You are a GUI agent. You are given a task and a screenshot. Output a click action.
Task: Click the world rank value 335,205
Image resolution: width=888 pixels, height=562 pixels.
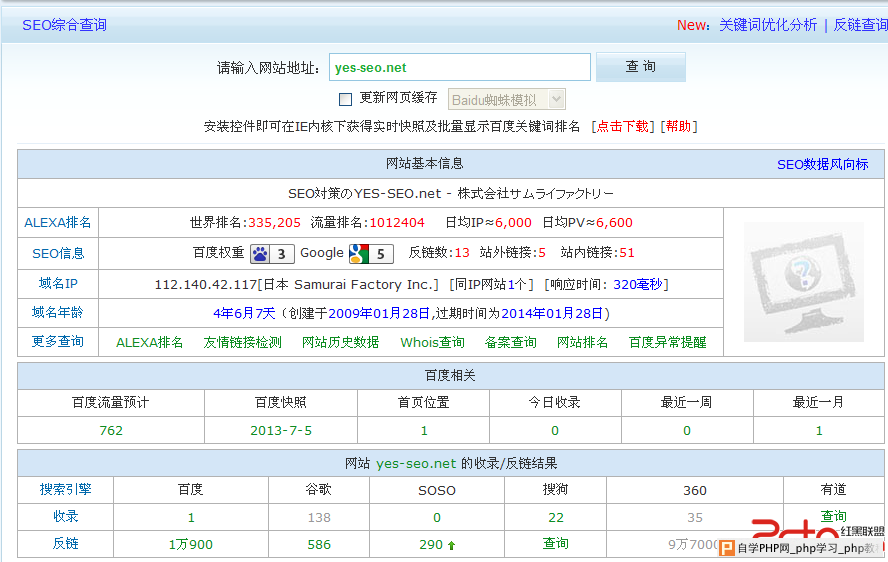pos(274,223)
